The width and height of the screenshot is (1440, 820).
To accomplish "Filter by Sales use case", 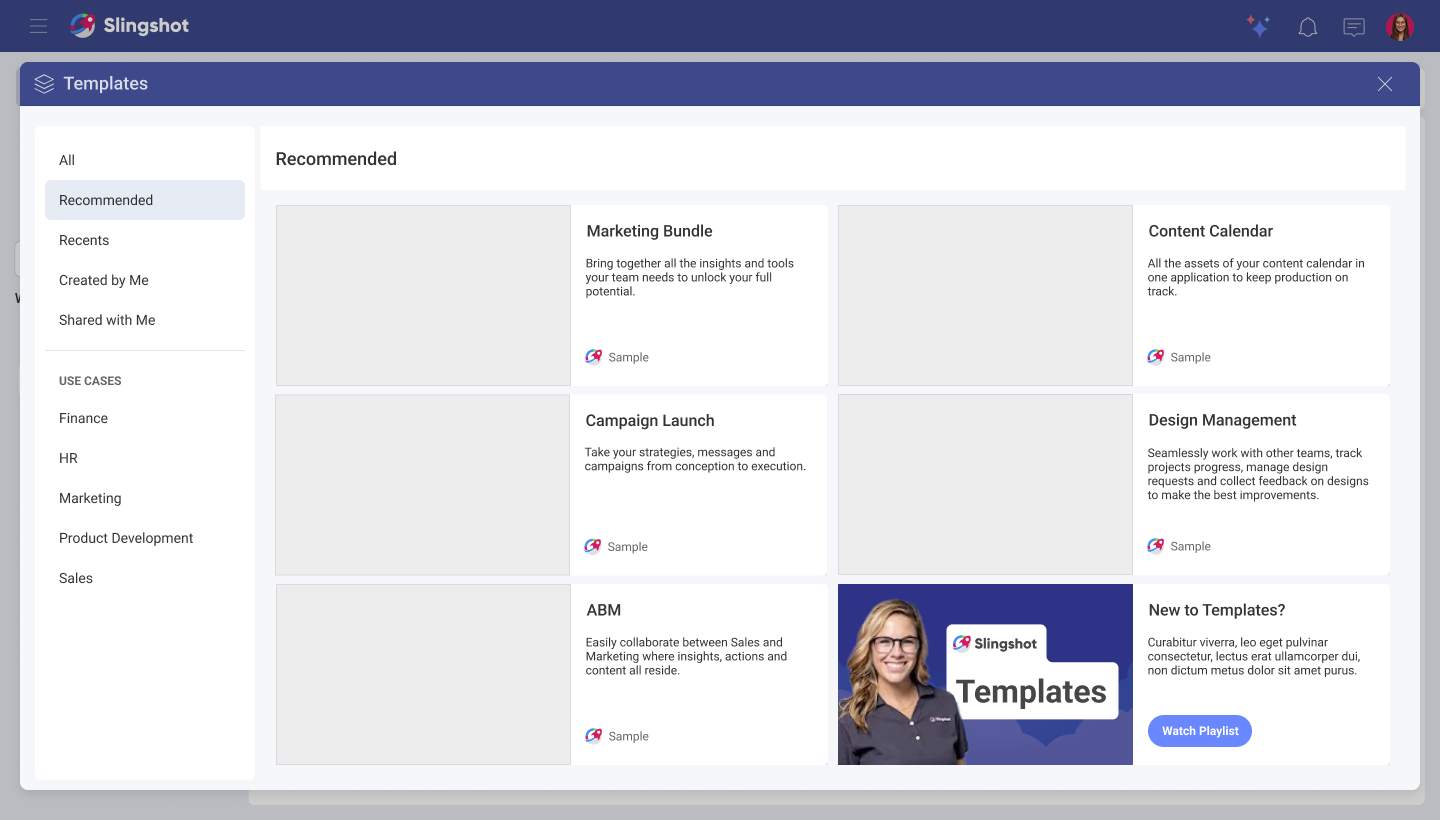I will pyautogui.click(x=145, y=578).
